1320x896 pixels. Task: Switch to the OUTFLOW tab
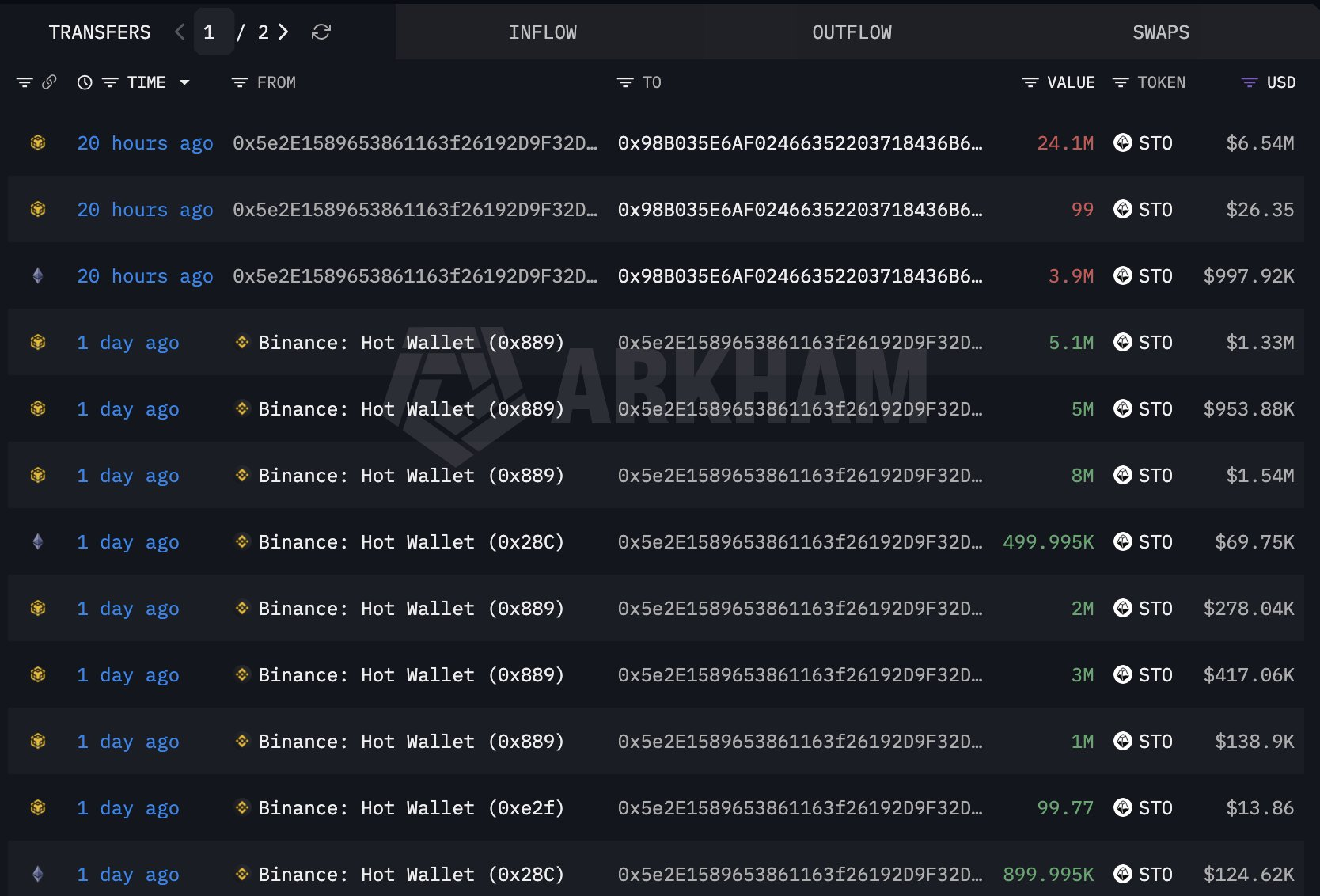[852, 32]
